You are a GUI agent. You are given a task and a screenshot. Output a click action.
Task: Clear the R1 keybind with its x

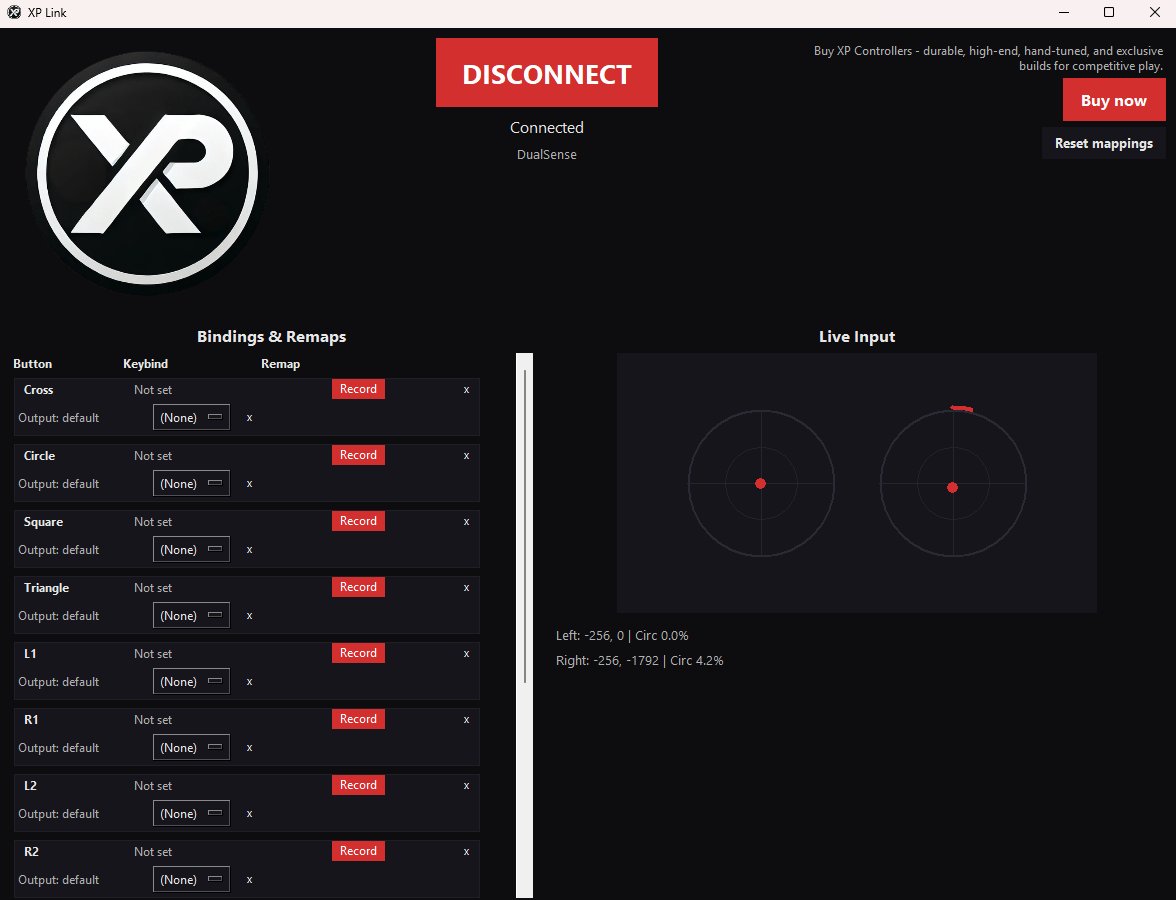pos(466,719)
